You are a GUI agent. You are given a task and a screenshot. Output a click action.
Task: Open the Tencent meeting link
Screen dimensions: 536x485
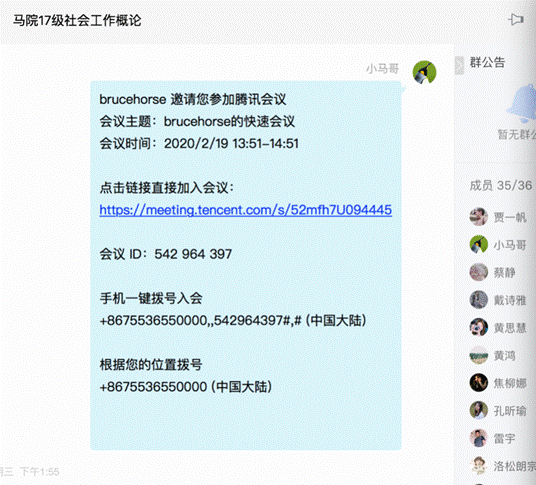tap(245, 210)
